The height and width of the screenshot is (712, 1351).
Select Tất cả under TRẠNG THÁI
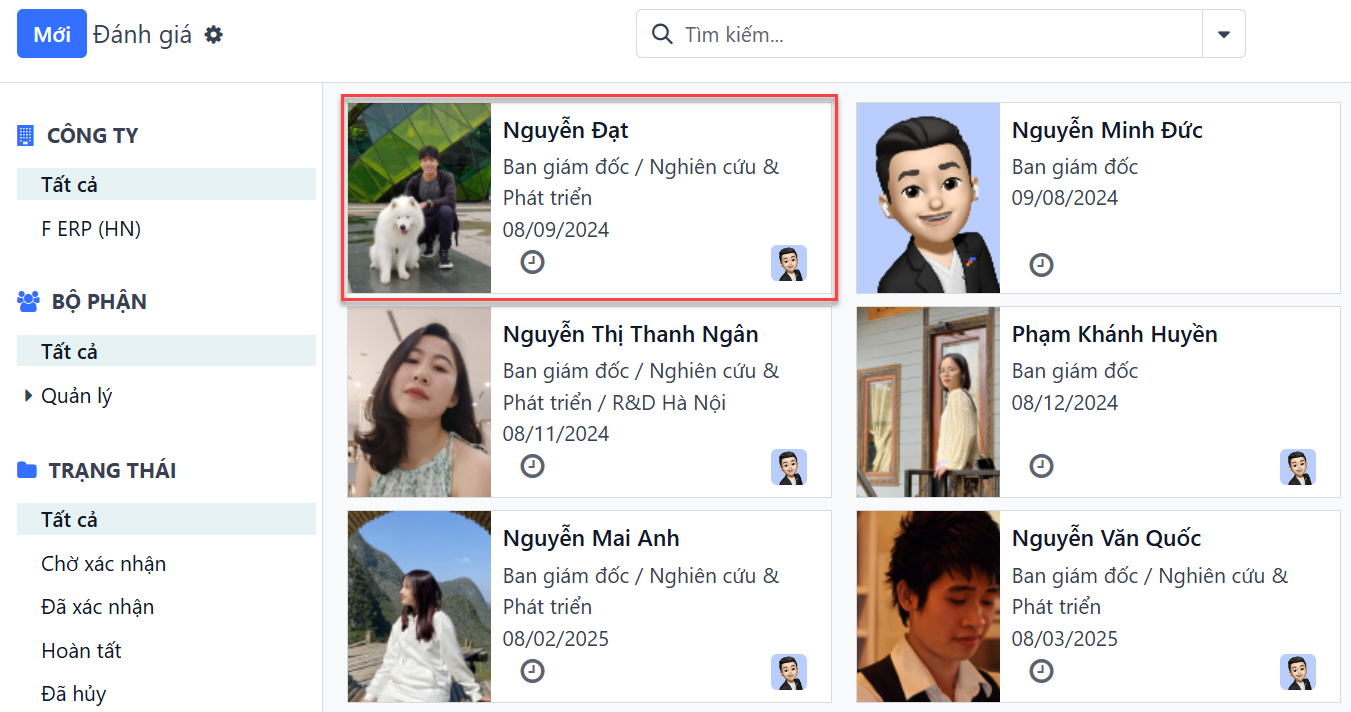point(166,519)
